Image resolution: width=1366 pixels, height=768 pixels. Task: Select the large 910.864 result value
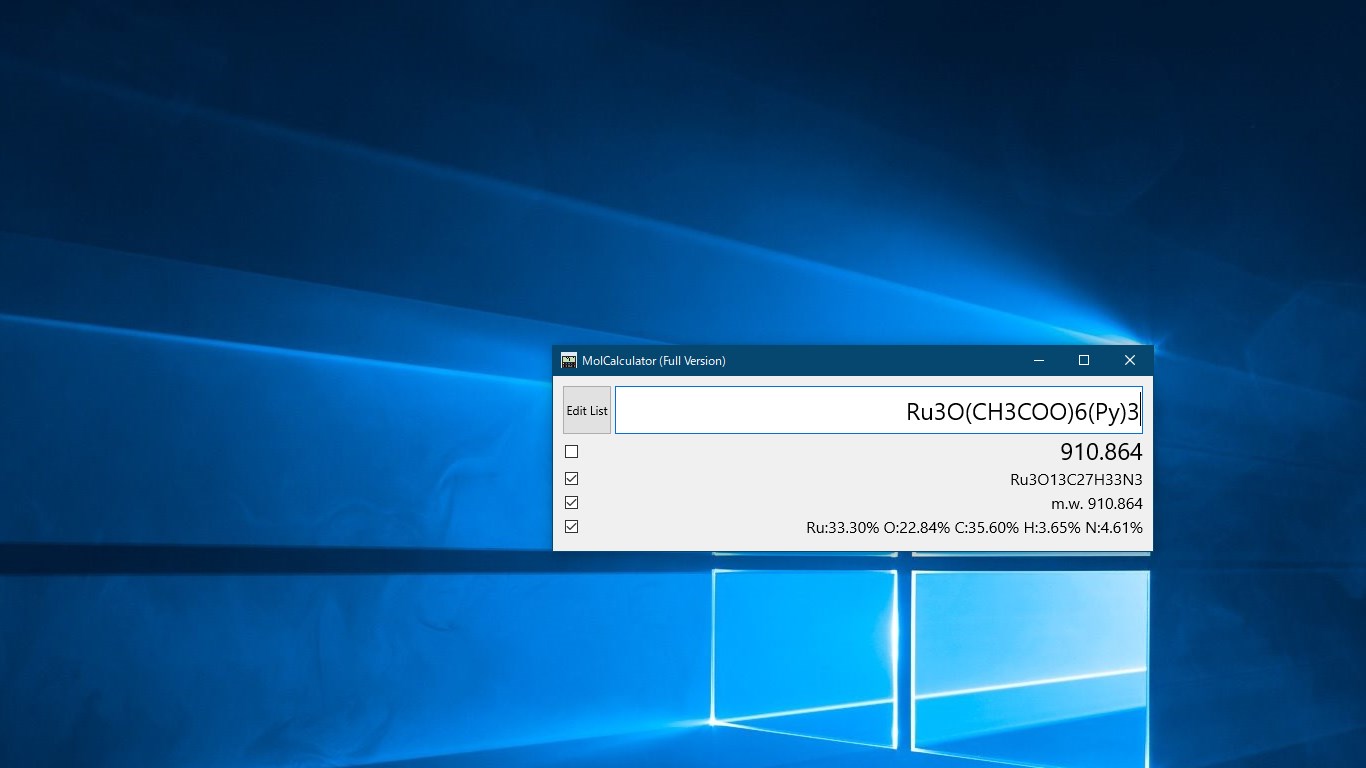[x=1101, y=452]
